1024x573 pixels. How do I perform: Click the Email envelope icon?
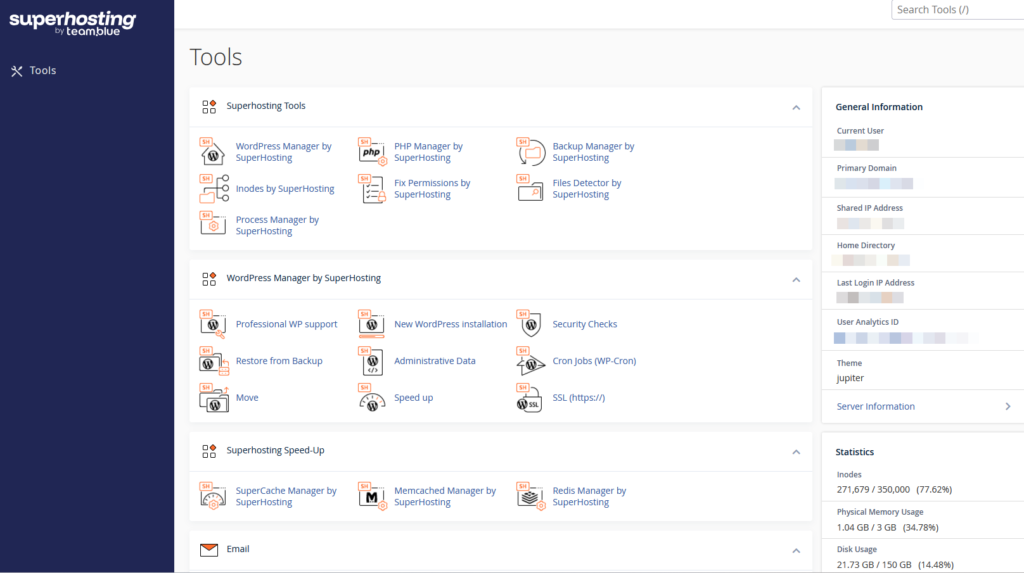pyautogui.click(x=209, y=549)
